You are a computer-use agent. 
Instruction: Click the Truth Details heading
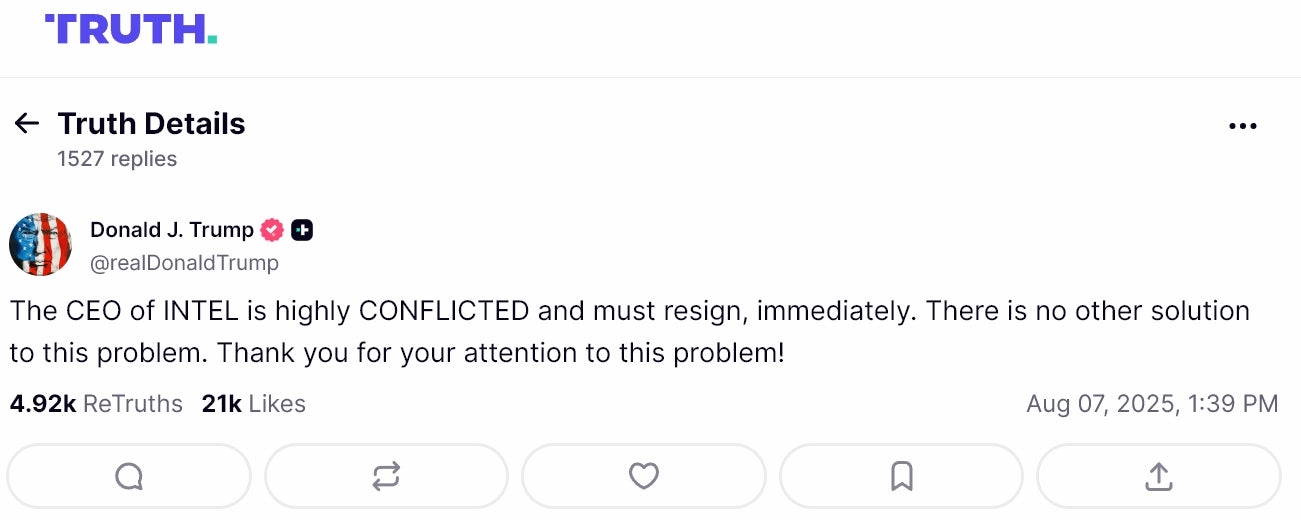tap(151, 124)
